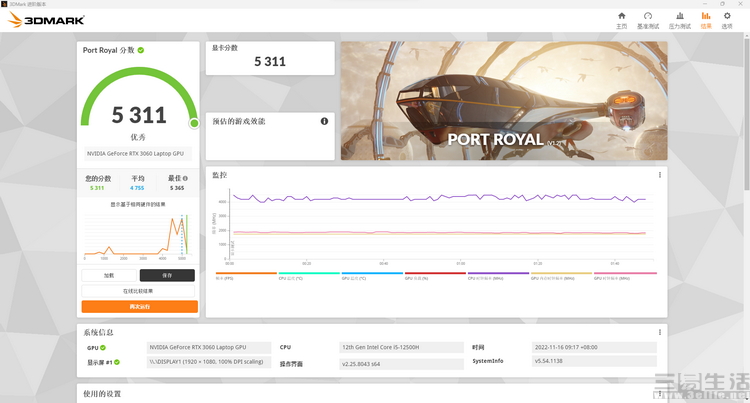Image resolution: width=750 pixels, height=403 pixels.
Task: Click the online compare results button
Action: [x=138, y=291]
